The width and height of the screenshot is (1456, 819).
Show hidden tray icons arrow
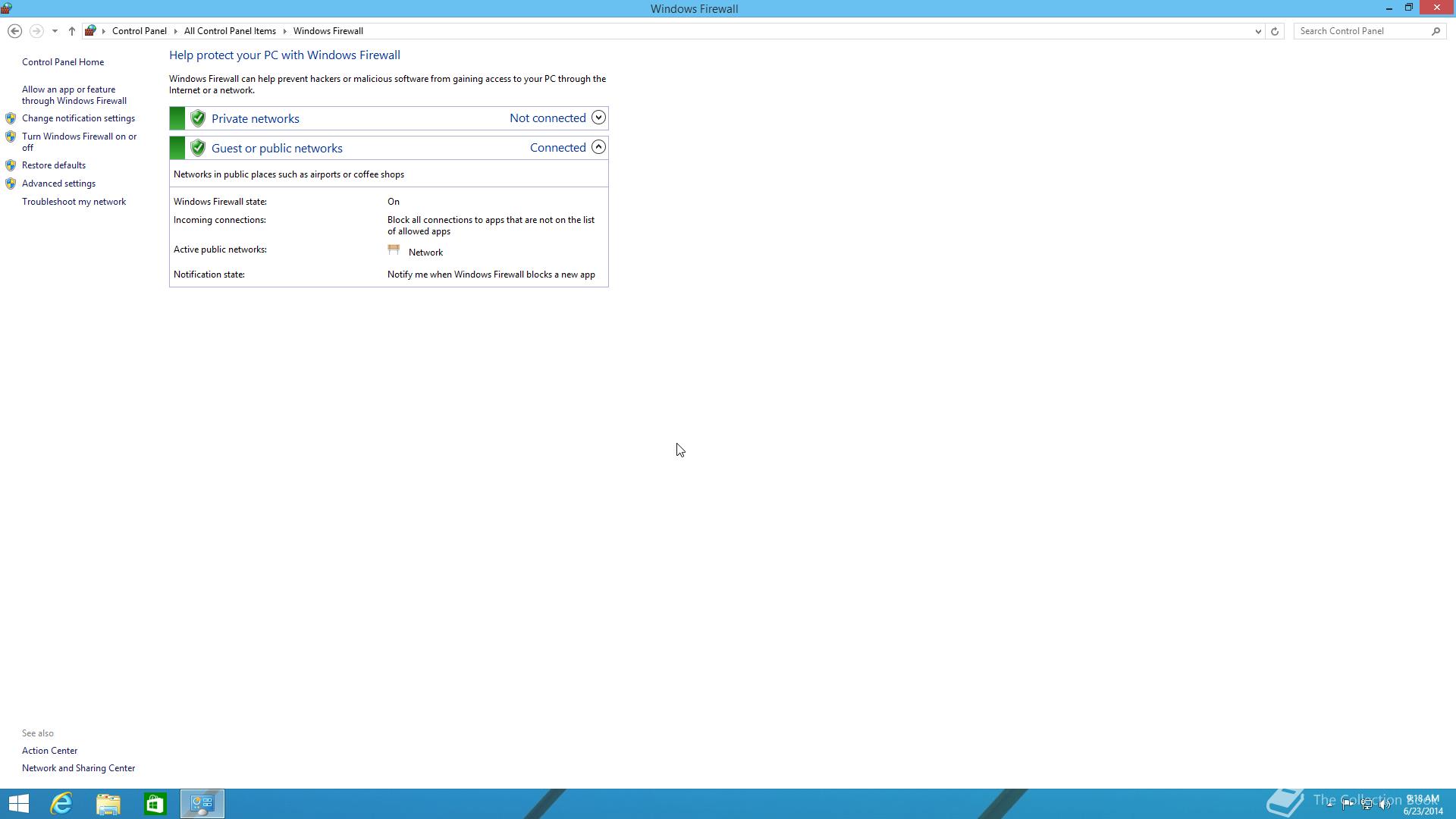[1329, 805]
